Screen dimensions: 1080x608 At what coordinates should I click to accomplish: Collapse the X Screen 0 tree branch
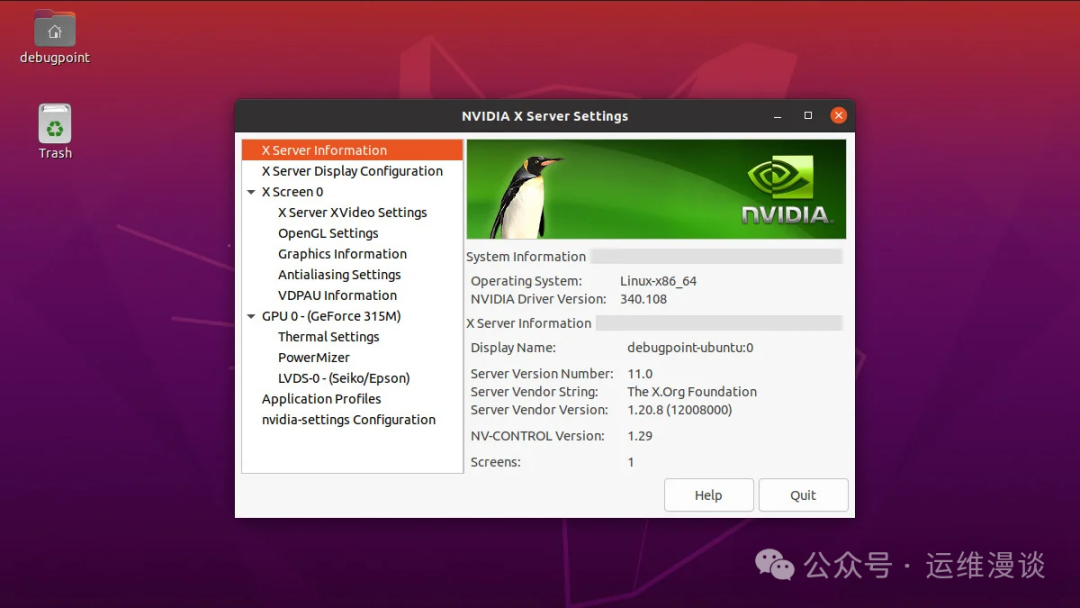251,191
